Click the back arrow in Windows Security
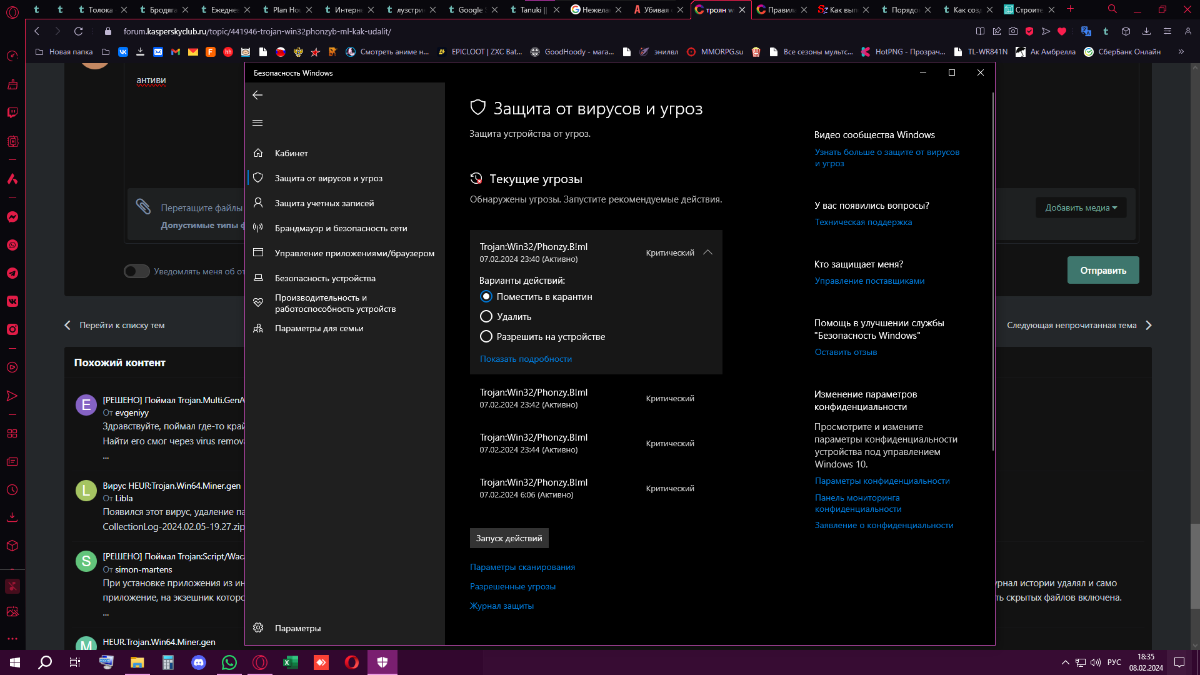 pos(258,95)
